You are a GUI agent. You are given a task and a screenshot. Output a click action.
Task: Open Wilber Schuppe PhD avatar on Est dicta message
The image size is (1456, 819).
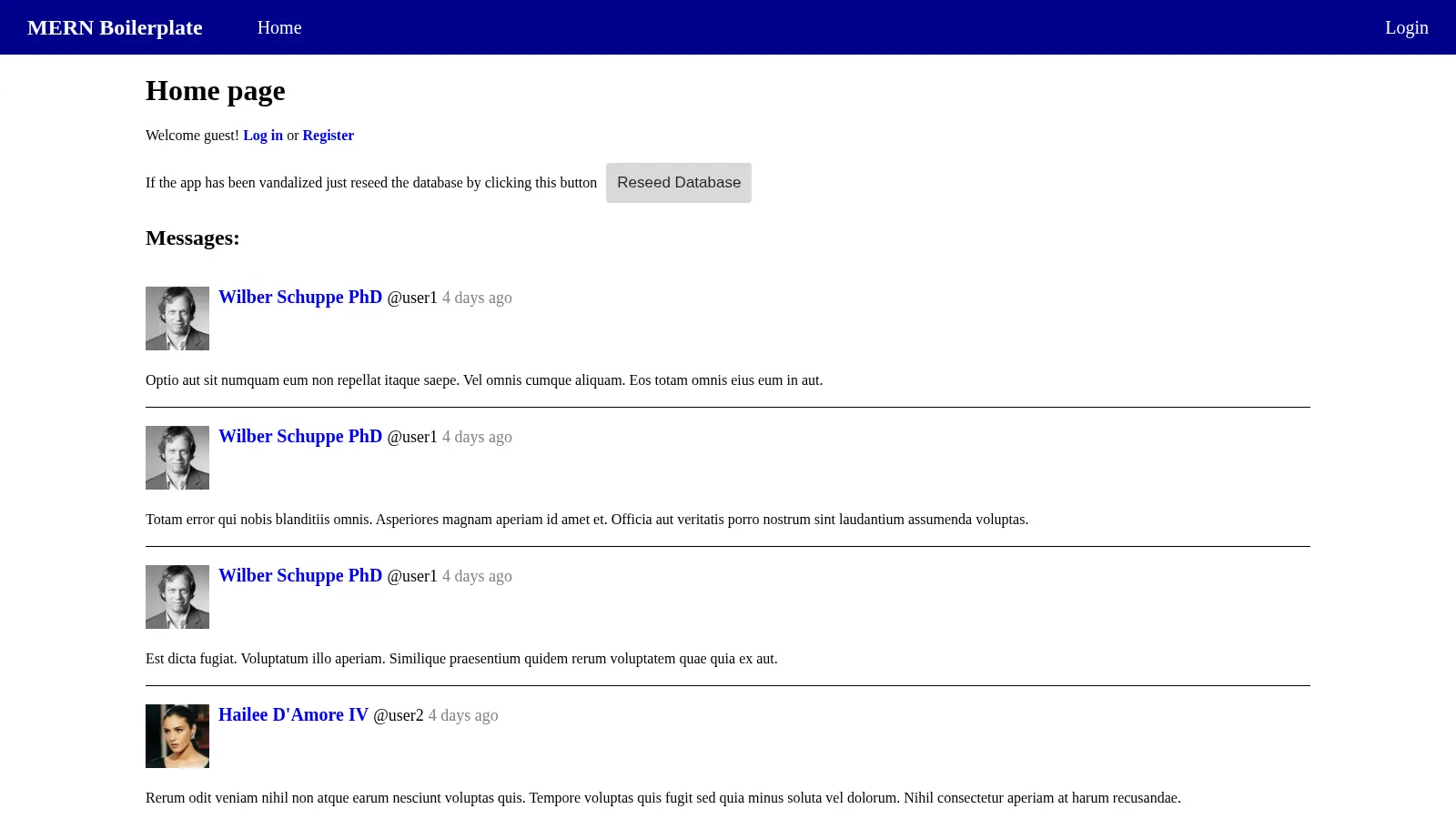(x=177, y=597)
